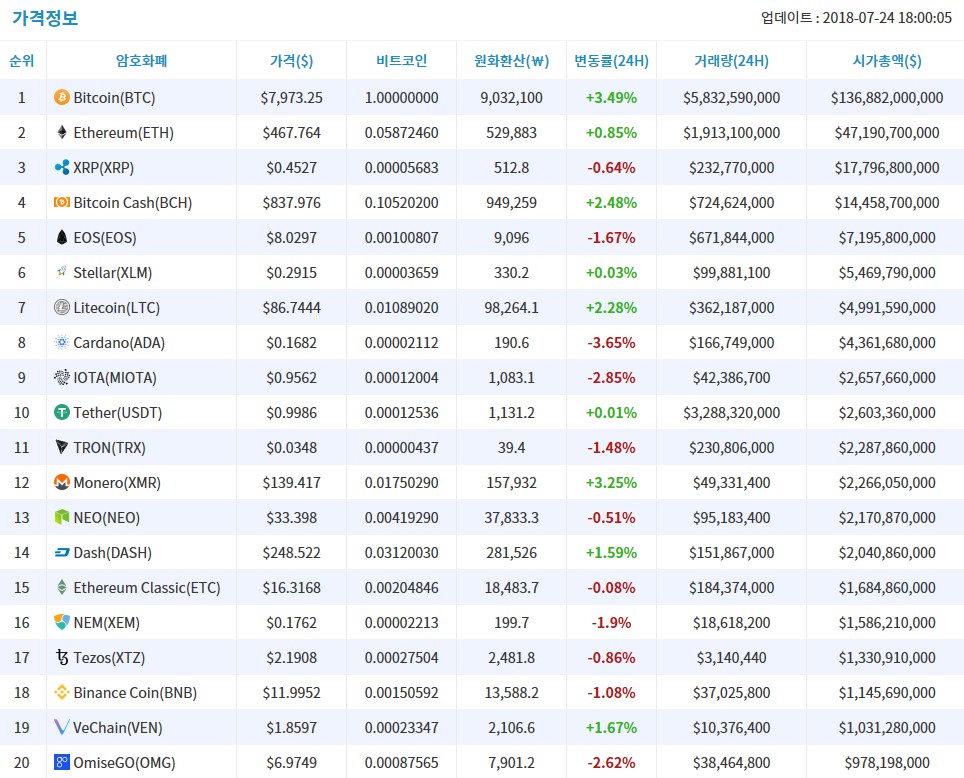The height and width of the screenshot is (778, 964).
Task: Select Ethereum price $467.764
Action: pyautogui.click(x=291, y=133)
